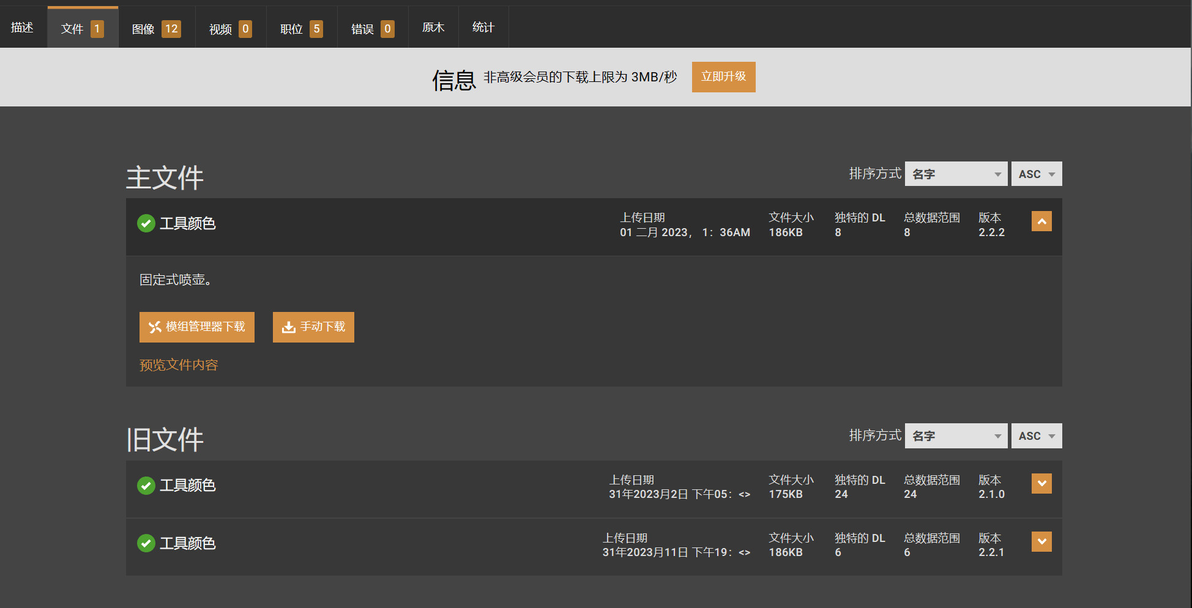Viewport: 1192px width, 608px height.
Task: Click the 职位 count badge 5
Action: [x=315, y=29]
